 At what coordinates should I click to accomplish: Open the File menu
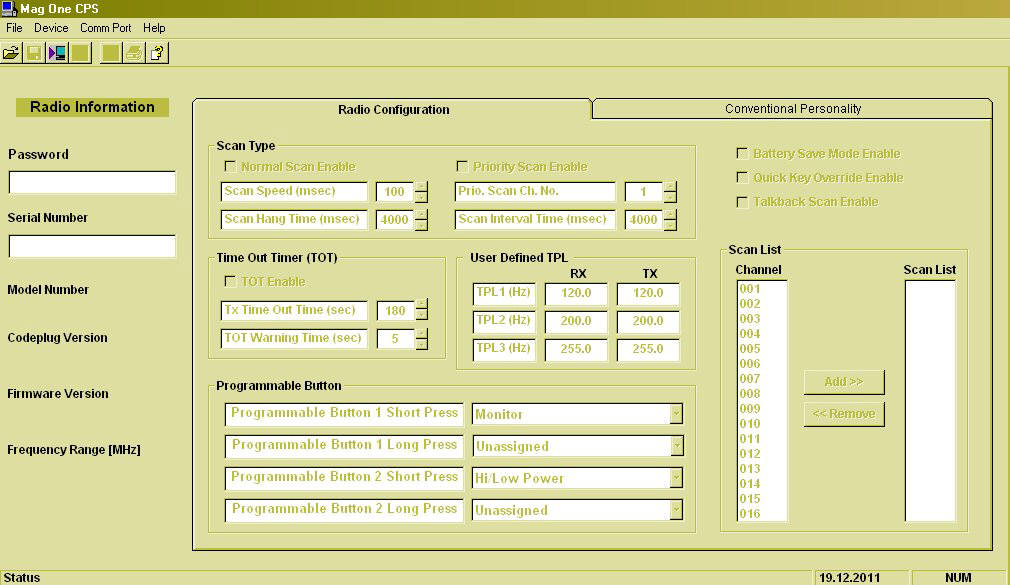click(x=14, y=28)
